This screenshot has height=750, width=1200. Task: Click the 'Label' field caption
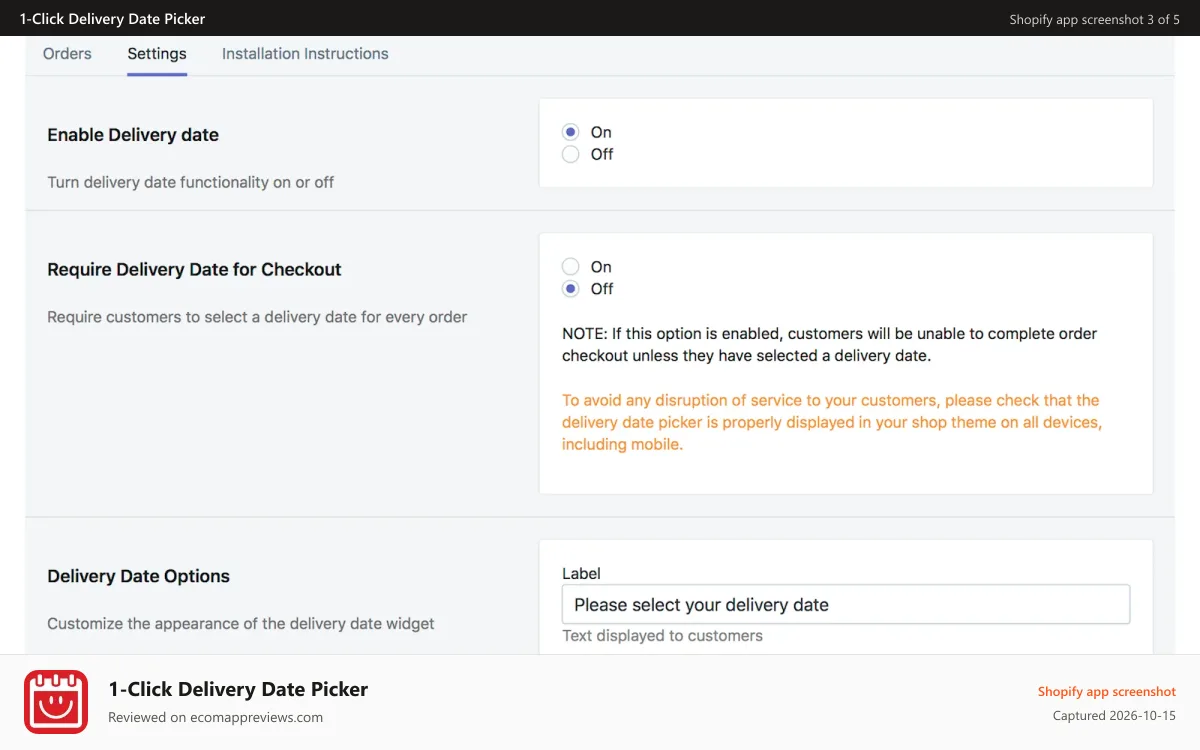click(x=581, y=574)
